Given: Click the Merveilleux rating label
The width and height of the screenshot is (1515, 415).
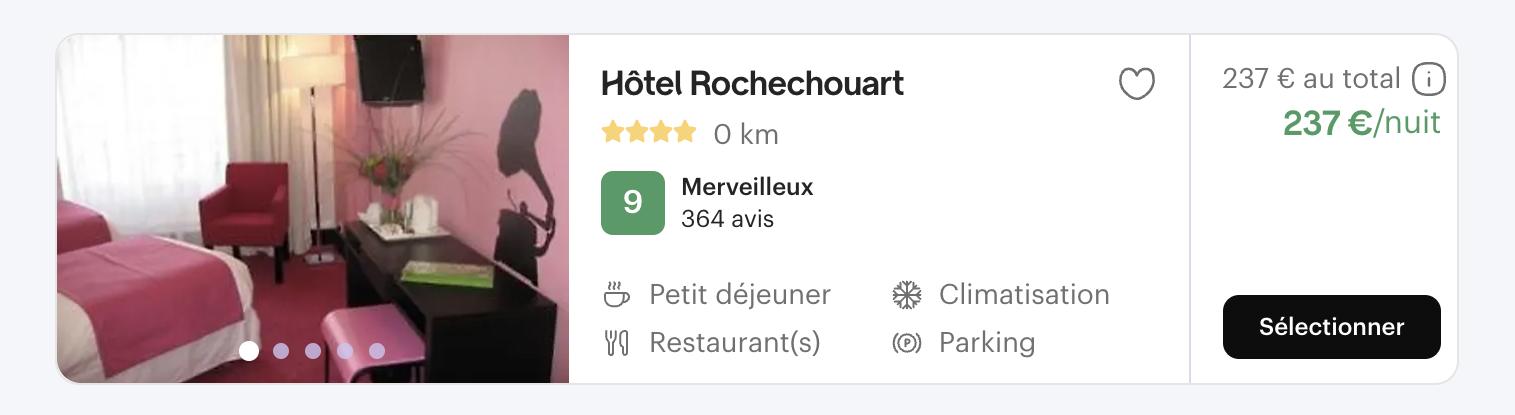Looking at the screenshot, I should tap(747, 187).
